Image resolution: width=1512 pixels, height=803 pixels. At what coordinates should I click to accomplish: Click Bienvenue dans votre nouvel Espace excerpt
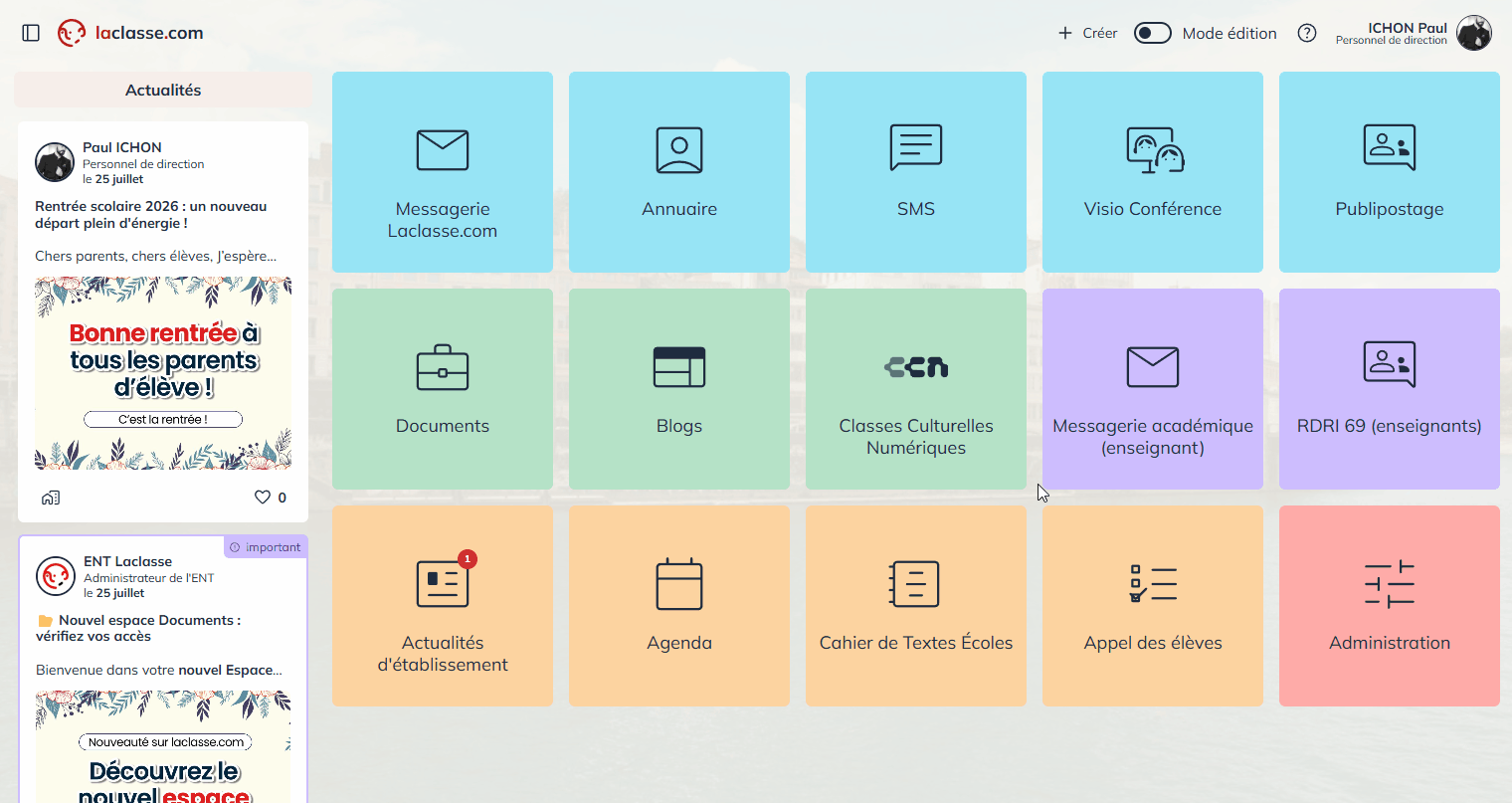(x=159, y=670)
